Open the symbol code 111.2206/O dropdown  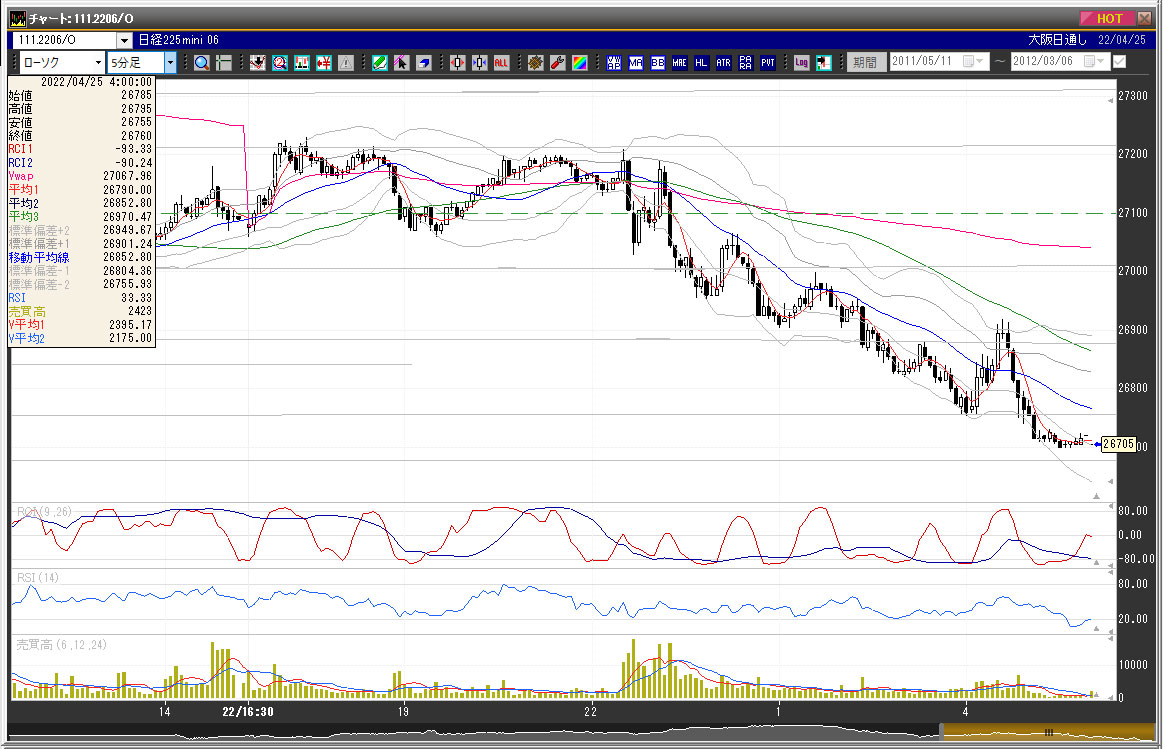tap(124, 40)
